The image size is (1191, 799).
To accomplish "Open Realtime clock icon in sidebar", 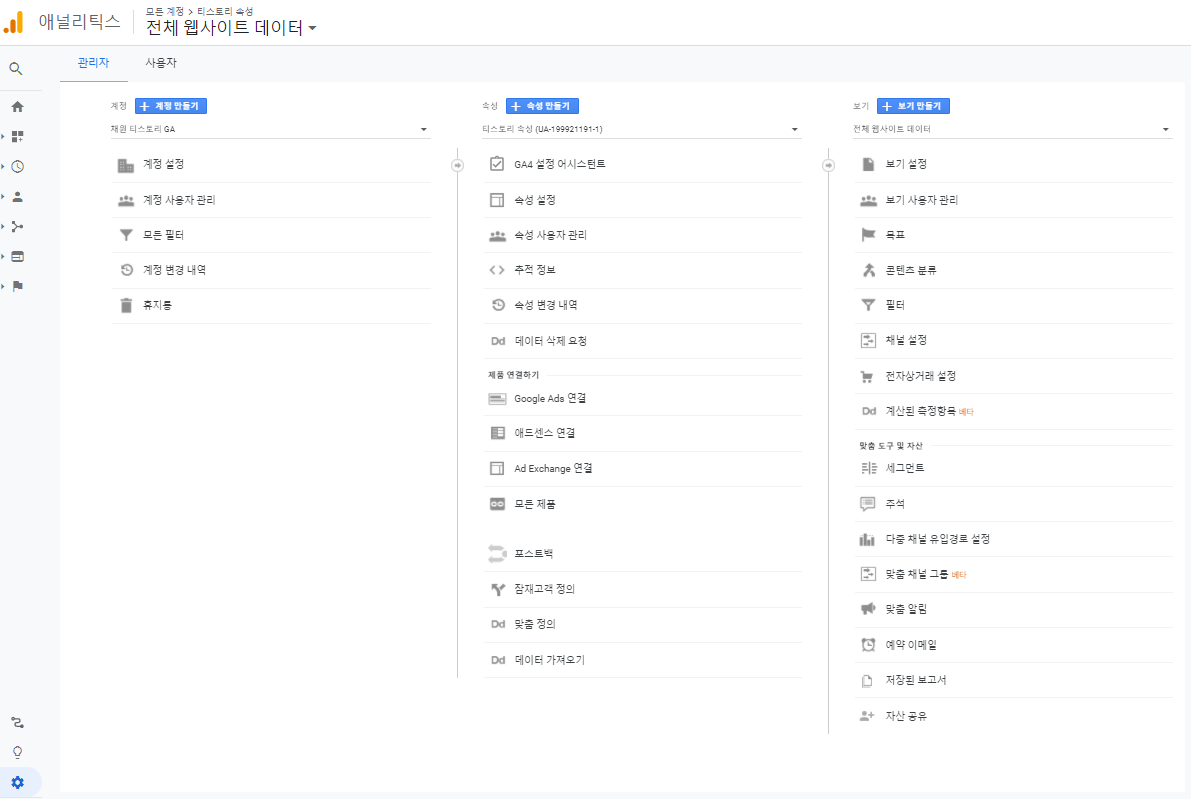I will coord(17,166).
